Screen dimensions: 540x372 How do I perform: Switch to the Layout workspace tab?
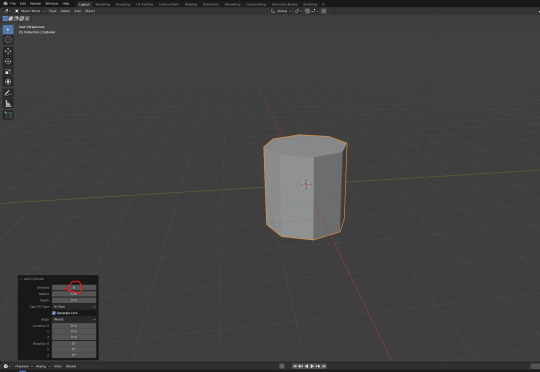84,4
